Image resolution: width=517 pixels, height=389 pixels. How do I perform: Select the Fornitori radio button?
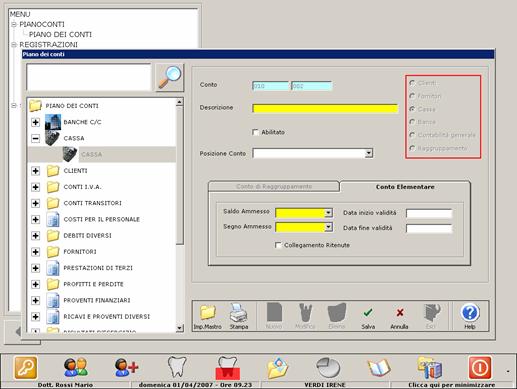pyautogui.click(x=412, y=96)
